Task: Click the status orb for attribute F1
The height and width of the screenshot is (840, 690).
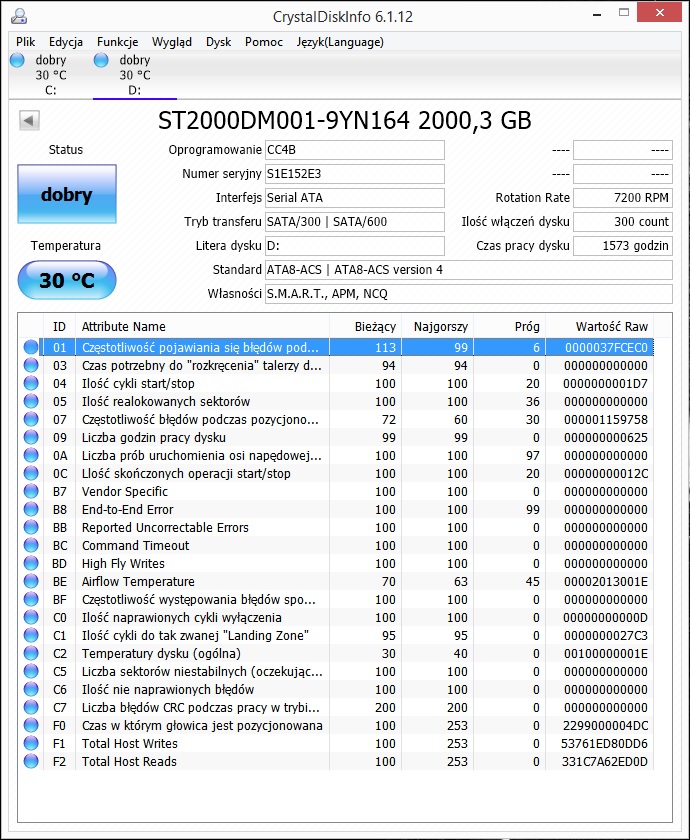Action: (x=31, y=744)
